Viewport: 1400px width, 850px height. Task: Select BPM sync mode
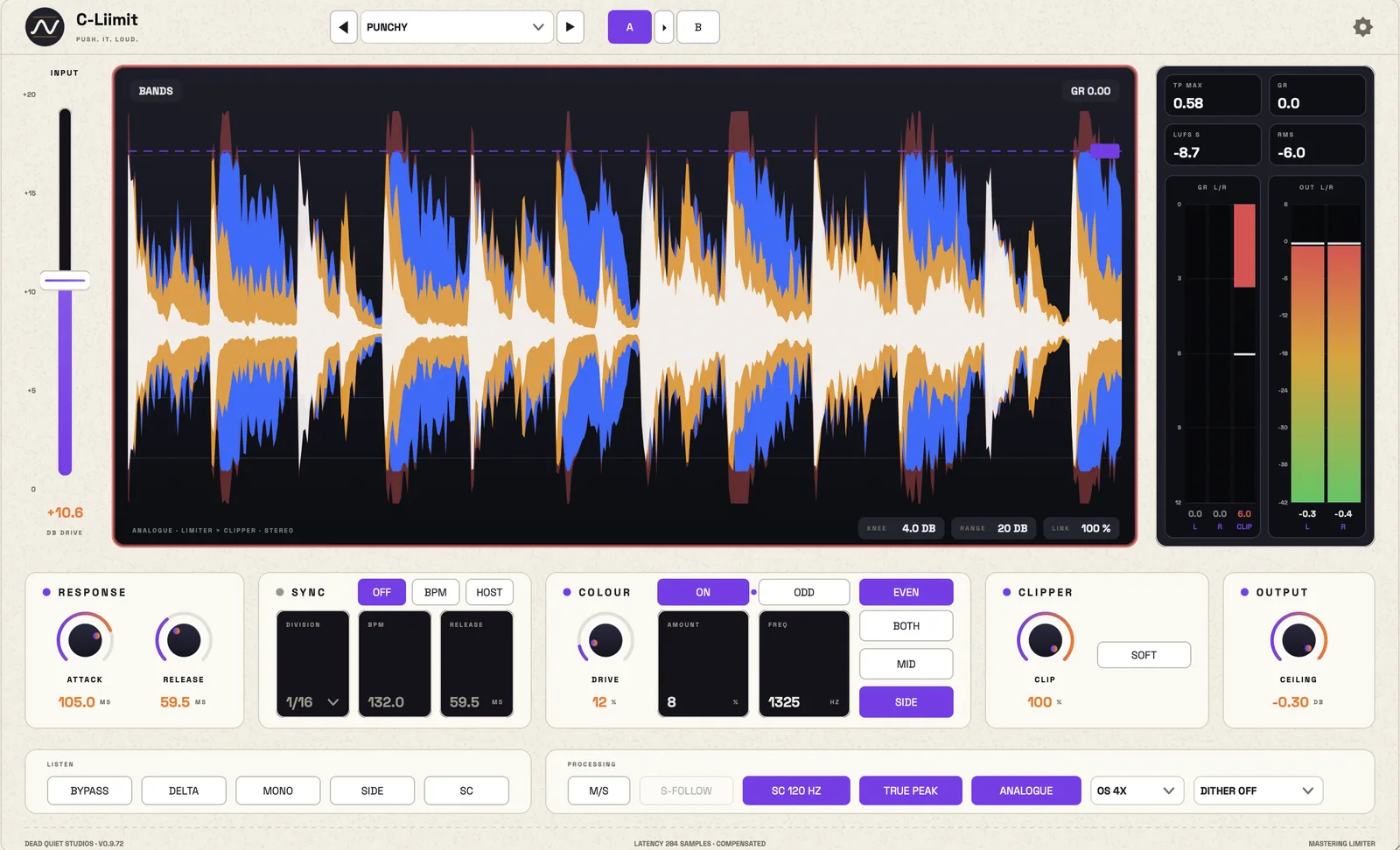pyautogui.click(x=435, y=592)
